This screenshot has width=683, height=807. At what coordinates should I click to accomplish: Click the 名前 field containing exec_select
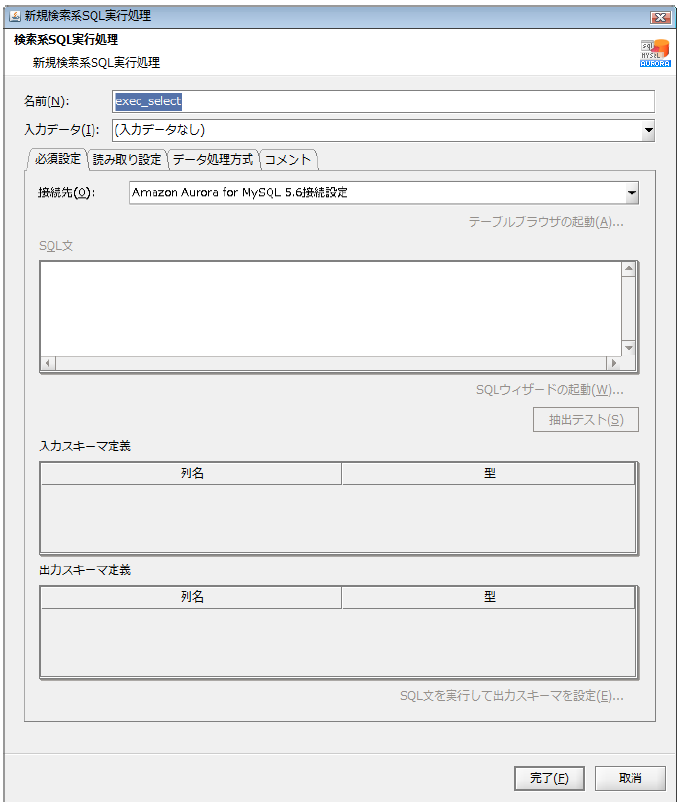point(383,101)
